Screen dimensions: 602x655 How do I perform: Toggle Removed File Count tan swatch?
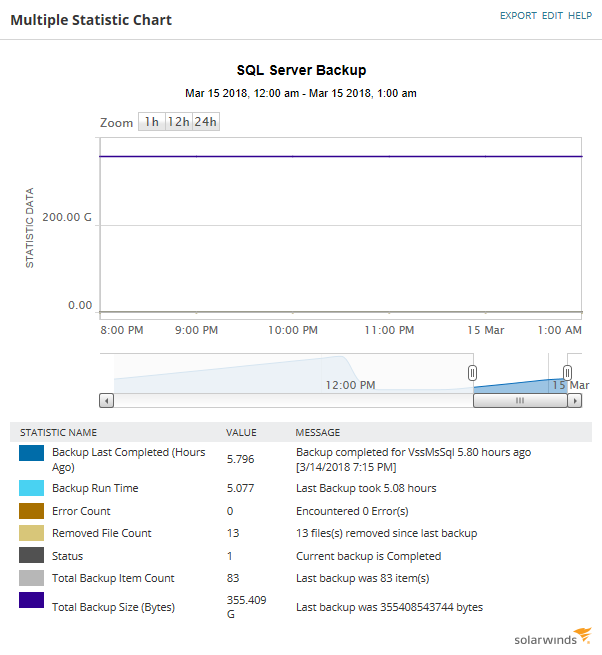(31, 533)
